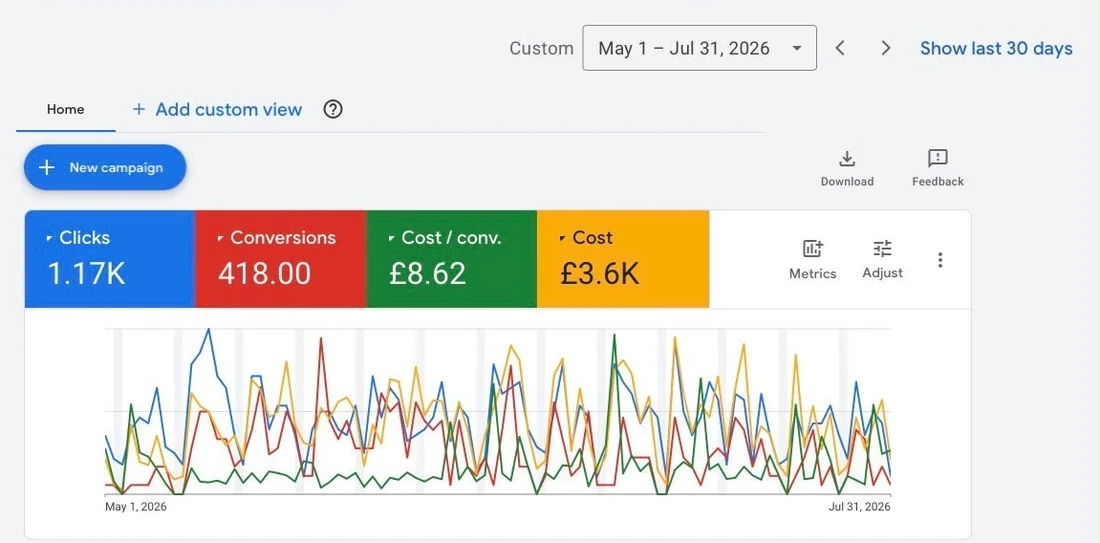1100x543 pixels.
Task: Go to next date period arrow
Action: tap(886, 48)
